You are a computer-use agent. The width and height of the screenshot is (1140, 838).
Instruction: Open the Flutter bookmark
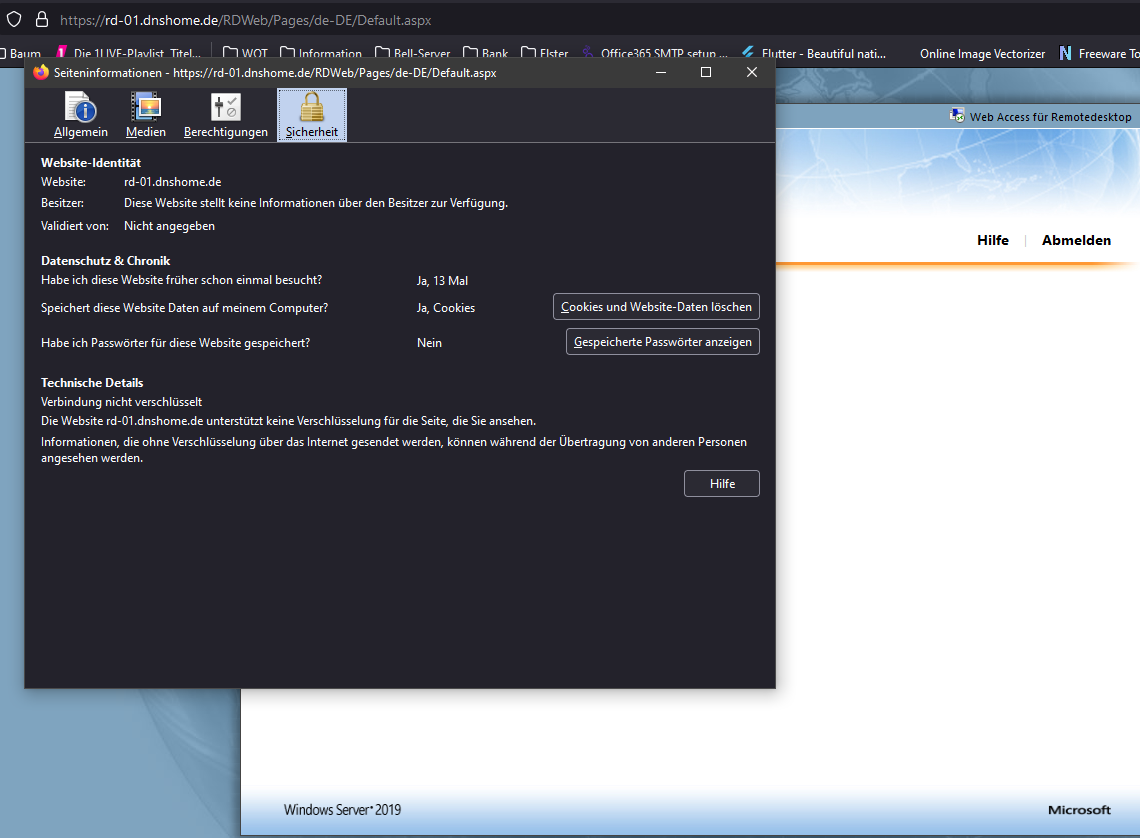(x=814, y=53)
